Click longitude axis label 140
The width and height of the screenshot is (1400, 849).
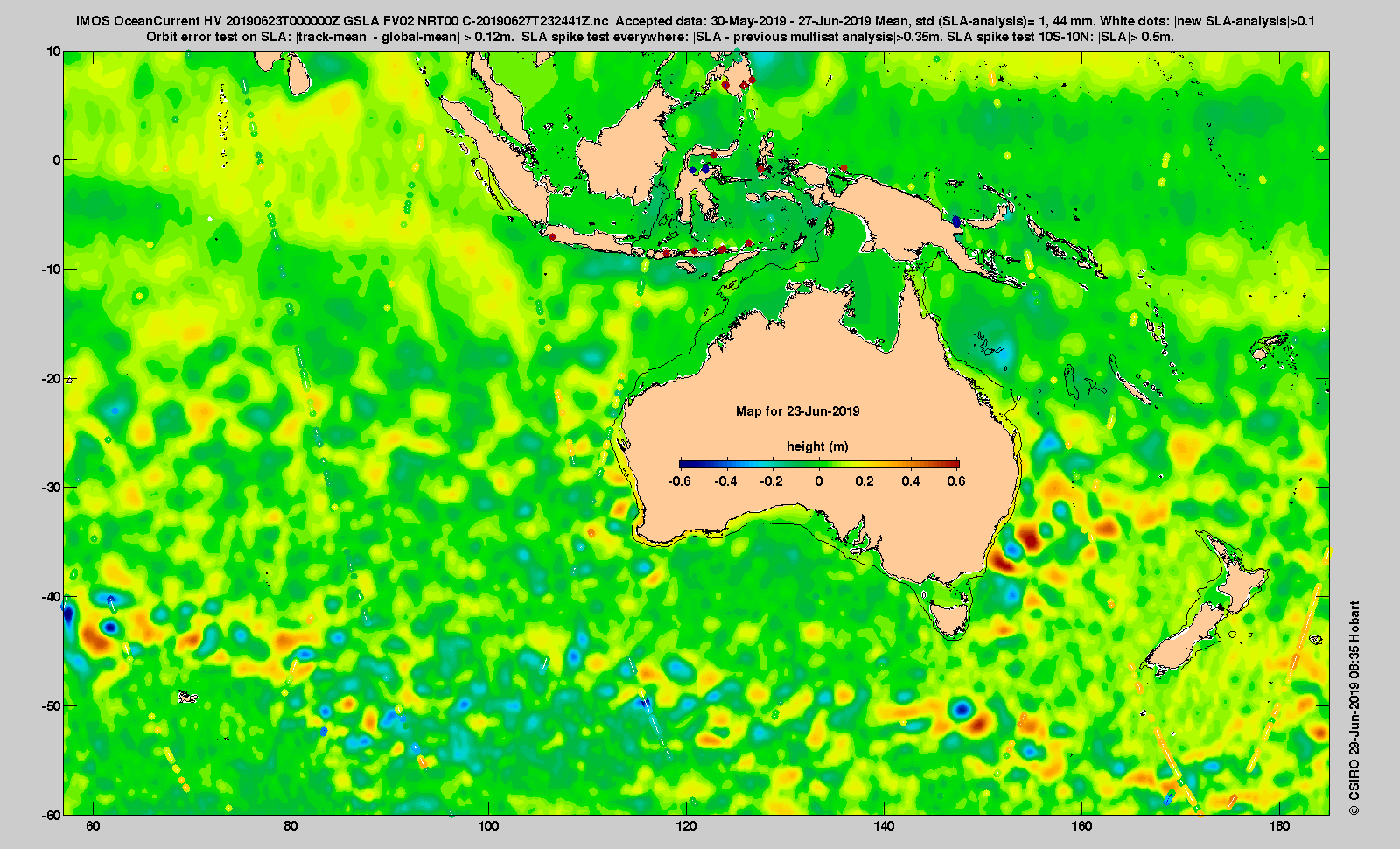pos(885,827)
